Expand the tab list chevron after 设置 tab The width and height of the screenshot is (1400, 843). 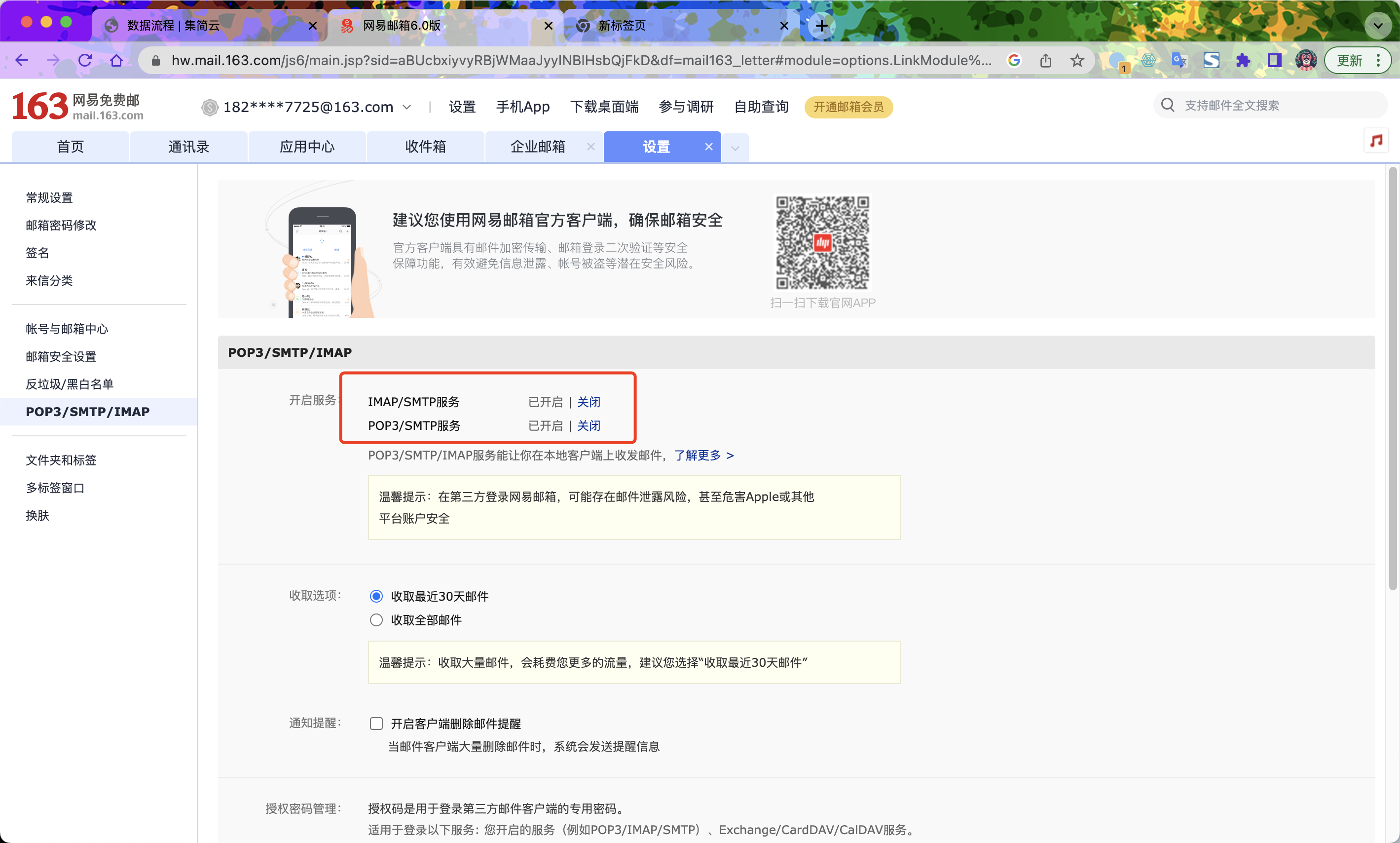click(x=735, y=148)
